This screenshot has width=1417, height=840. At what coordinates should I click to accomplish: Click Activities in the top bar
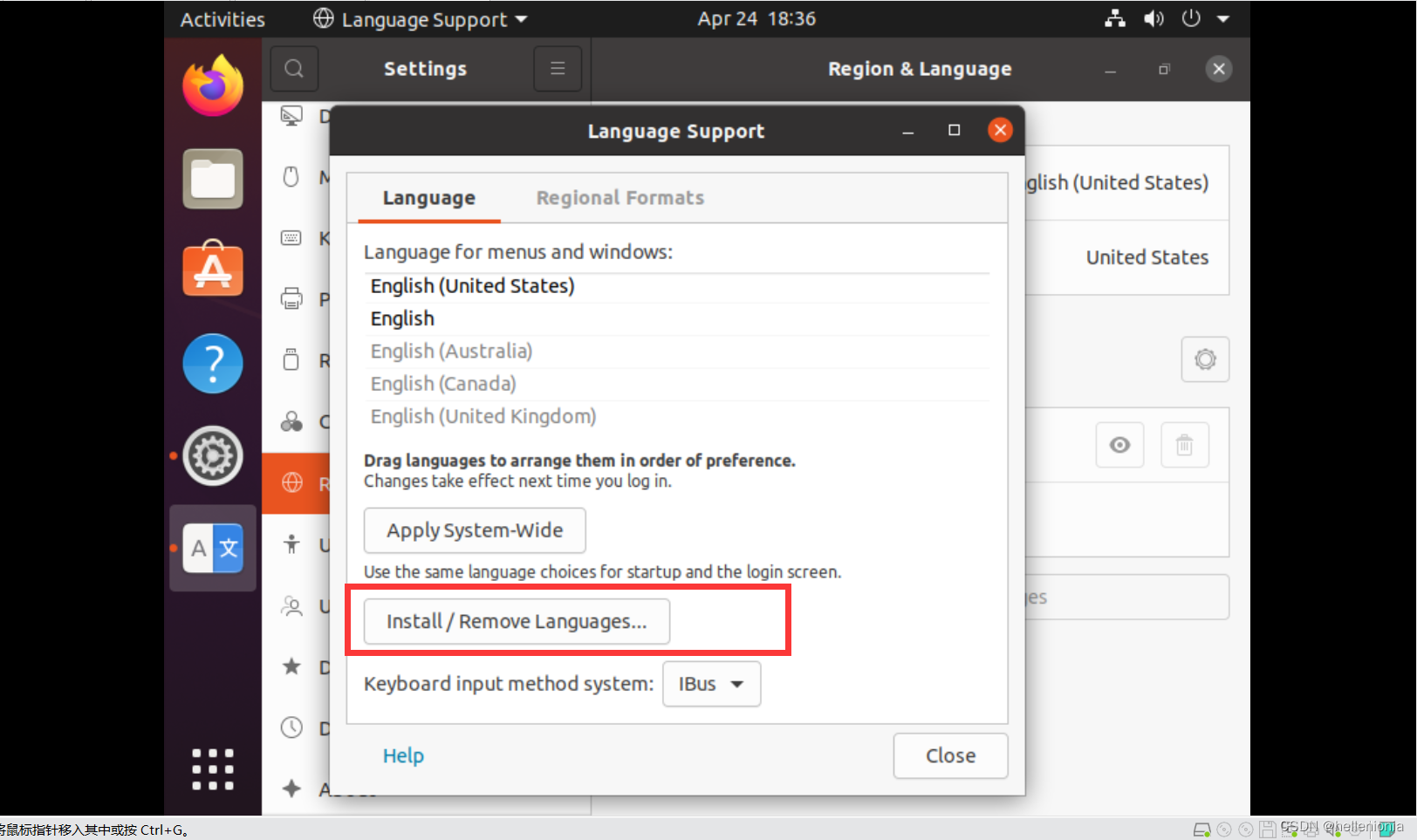tap(222, 18)
